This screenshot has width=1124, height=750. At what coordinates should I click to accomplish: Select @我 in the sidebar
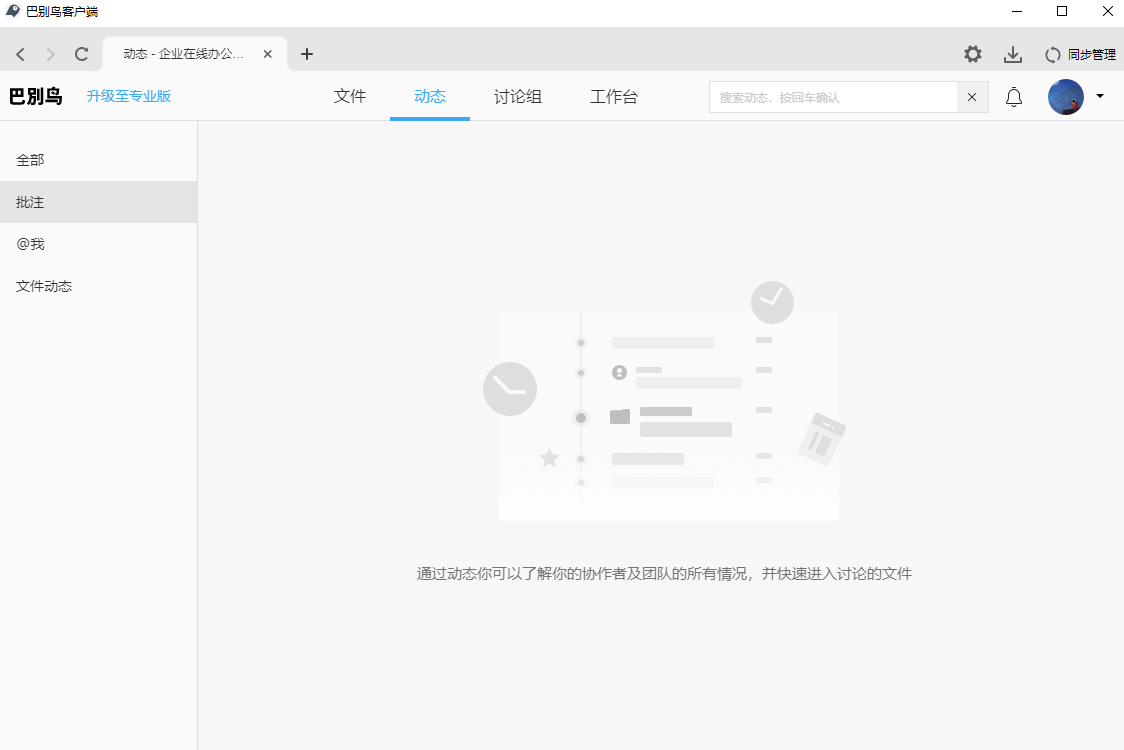(30, 244)
